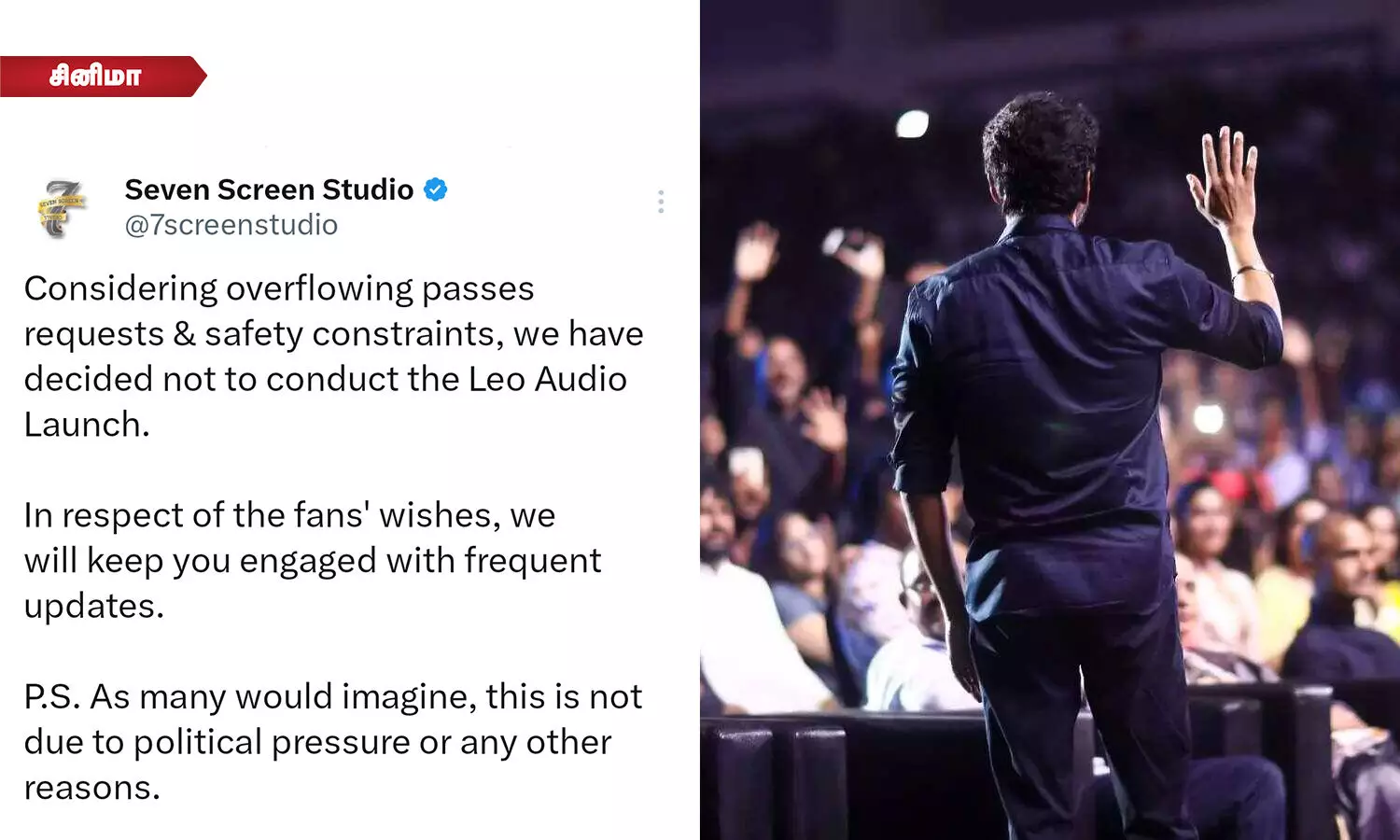
Task: Open the @7screenstudio handle link
Action: pyautogui.click(x=231, y=225)
